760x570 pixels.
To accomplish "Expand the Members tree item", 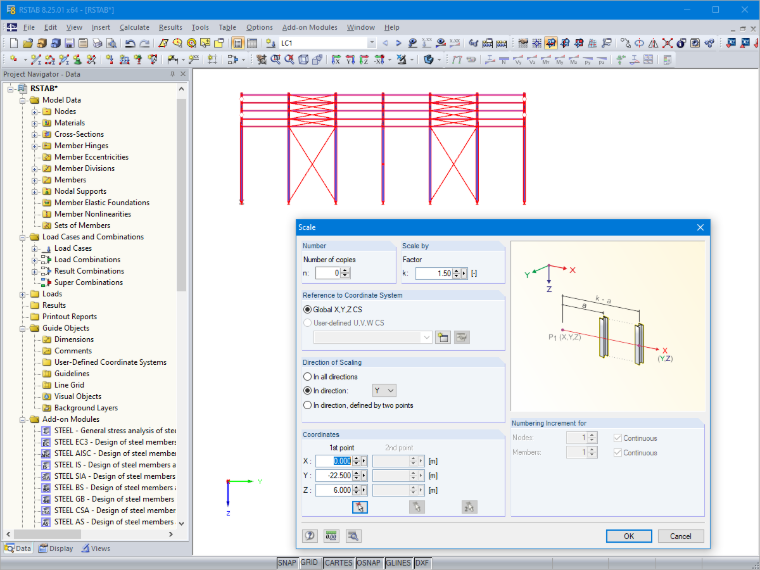I will tap(34, 180).
